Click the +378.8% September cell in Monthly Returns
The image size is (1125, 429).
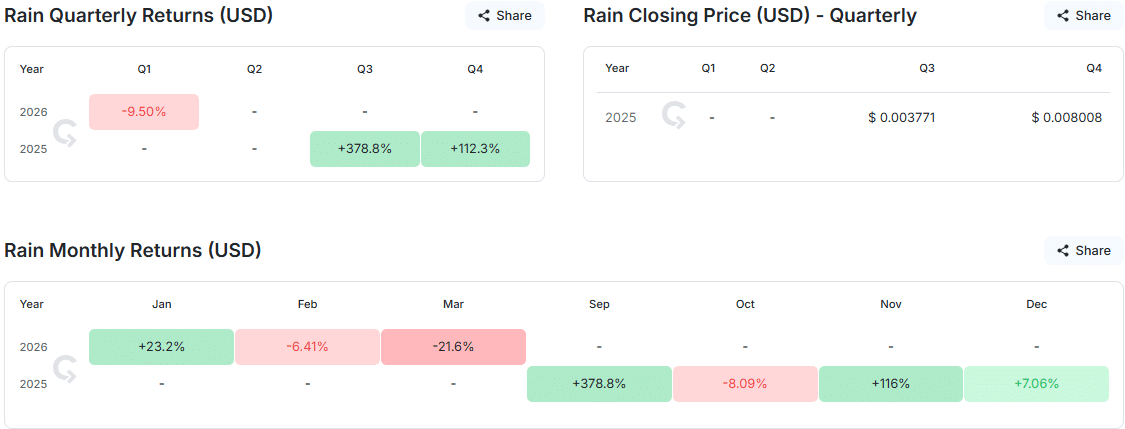pos(599,384)
